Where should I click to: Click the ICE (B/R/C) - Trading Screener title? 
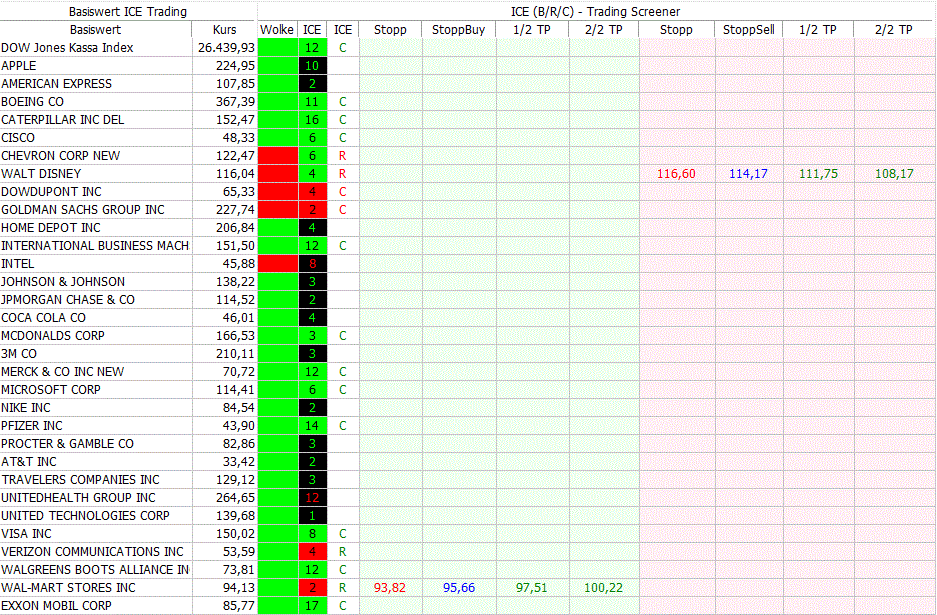pos(595,11)
